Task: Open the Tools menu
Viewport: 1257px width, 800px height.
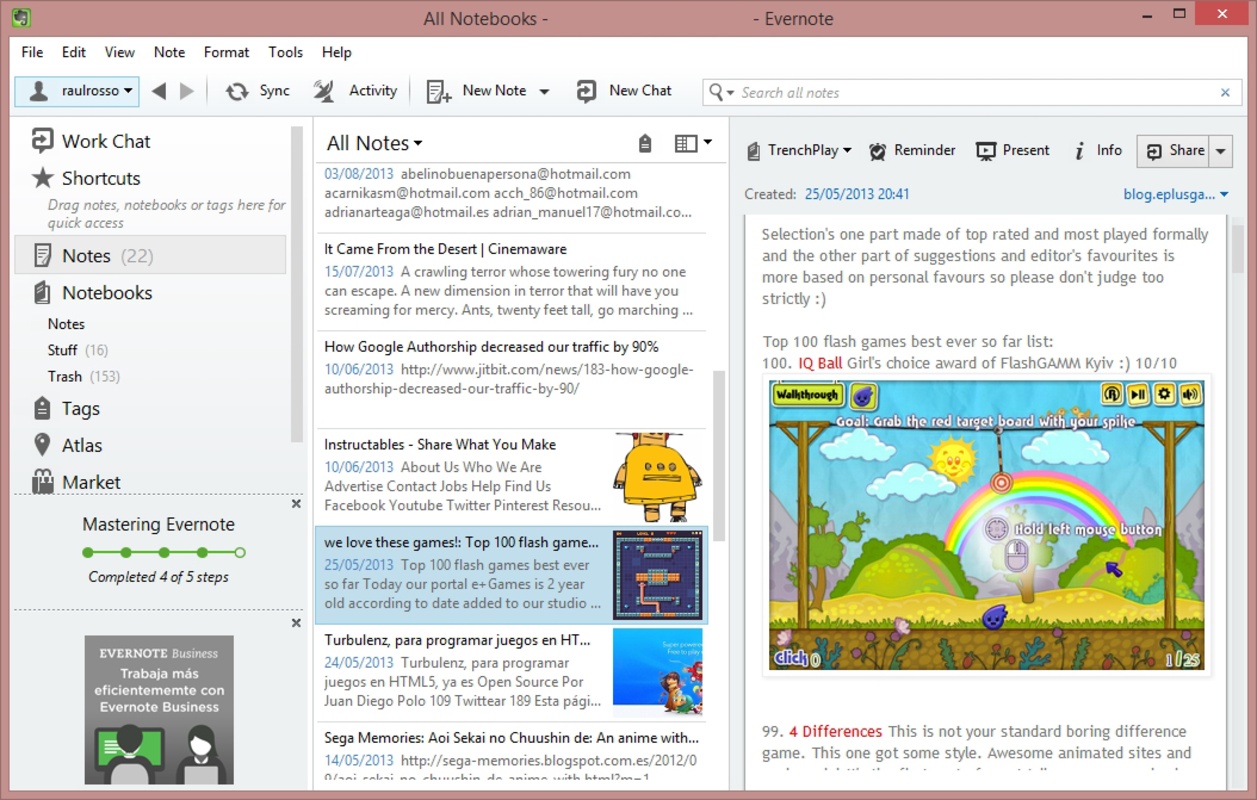Action: coord(285,52)
